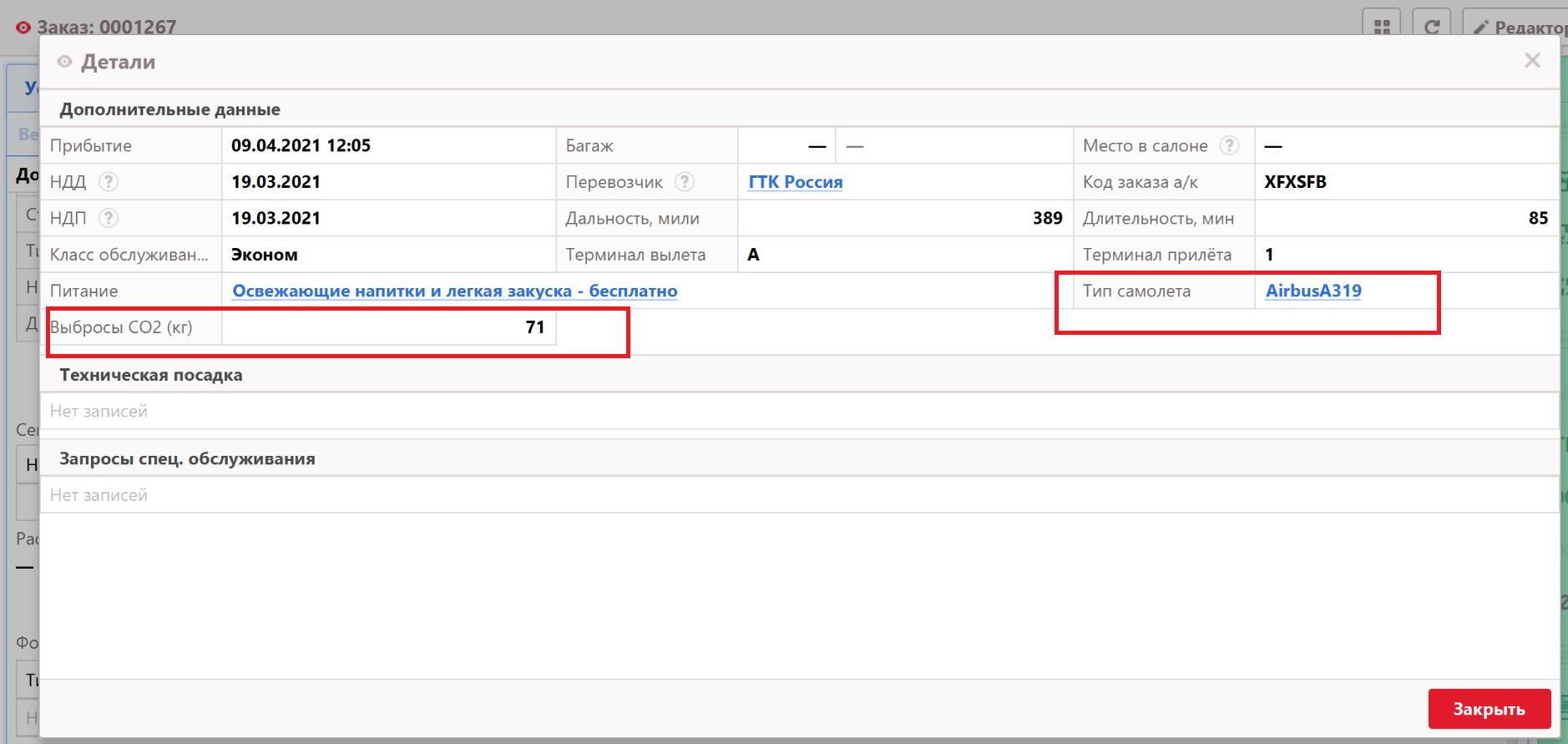
Task: Open the ГТК Россия carrier link
Action: click(795, 182)
